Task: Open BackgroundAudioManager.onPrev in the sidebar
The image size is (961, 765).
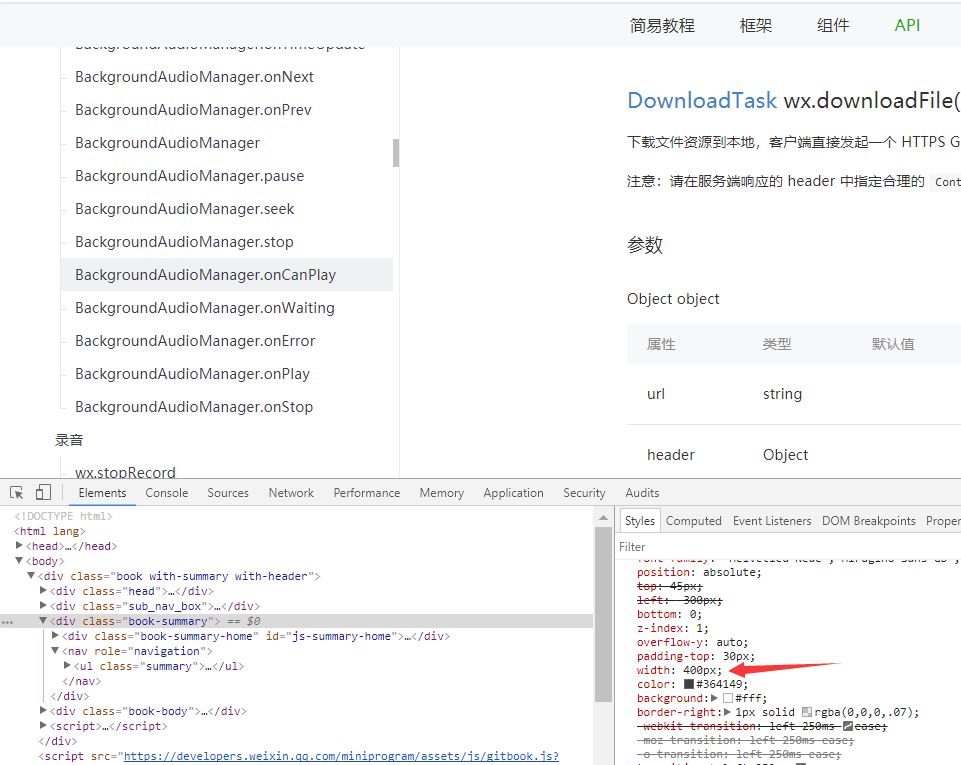Action: pyautogui.click(x=193, y=110)
